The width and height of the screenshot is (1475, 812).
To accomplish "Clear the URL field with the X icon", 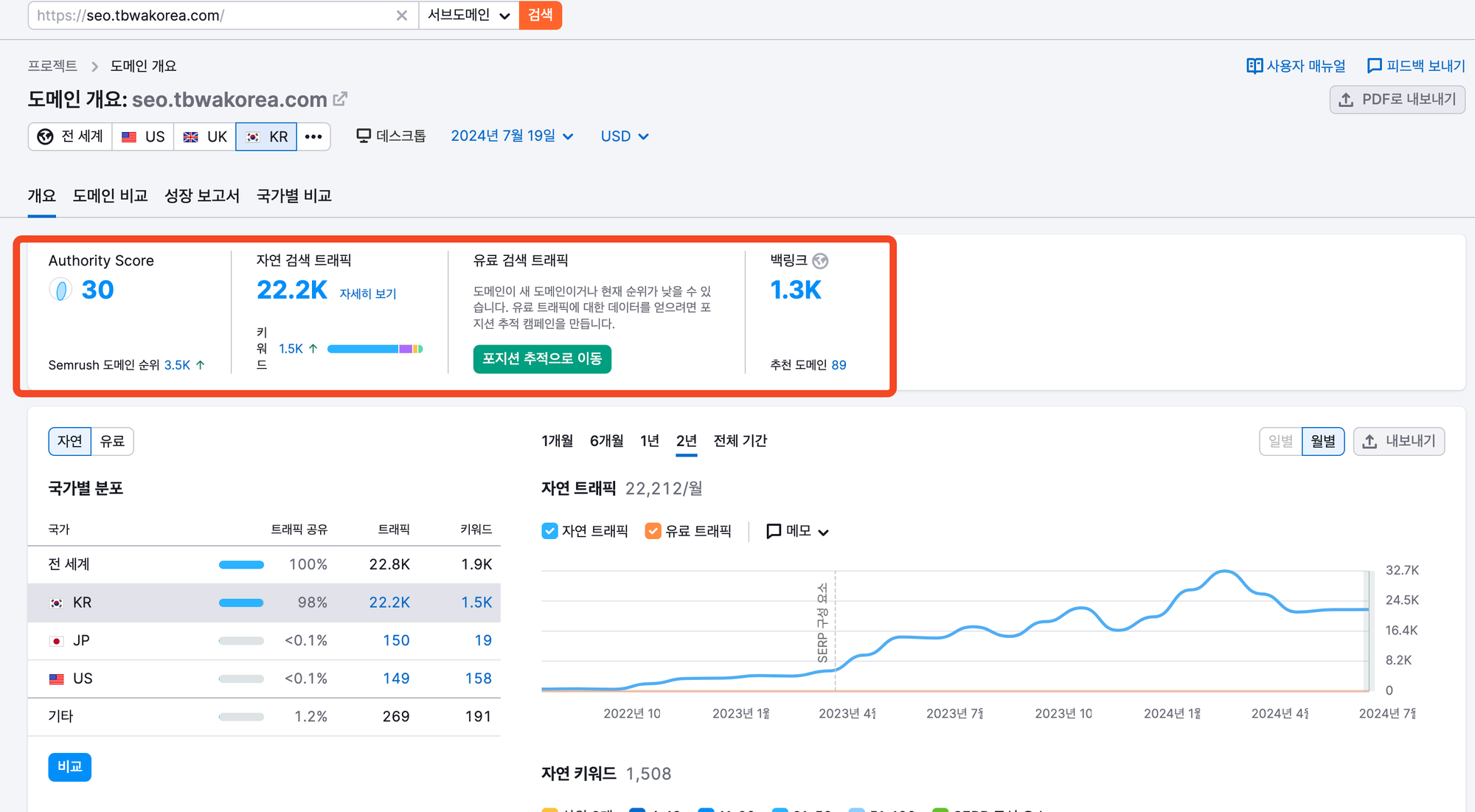I will (x=402, y=15).
